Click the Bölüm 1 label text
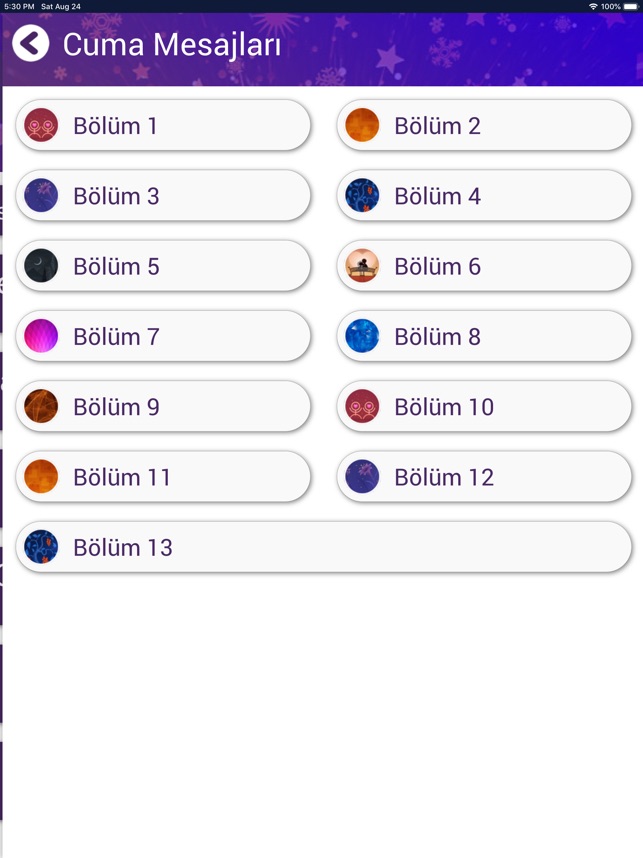The image size is (643, 858). [115, 126]
